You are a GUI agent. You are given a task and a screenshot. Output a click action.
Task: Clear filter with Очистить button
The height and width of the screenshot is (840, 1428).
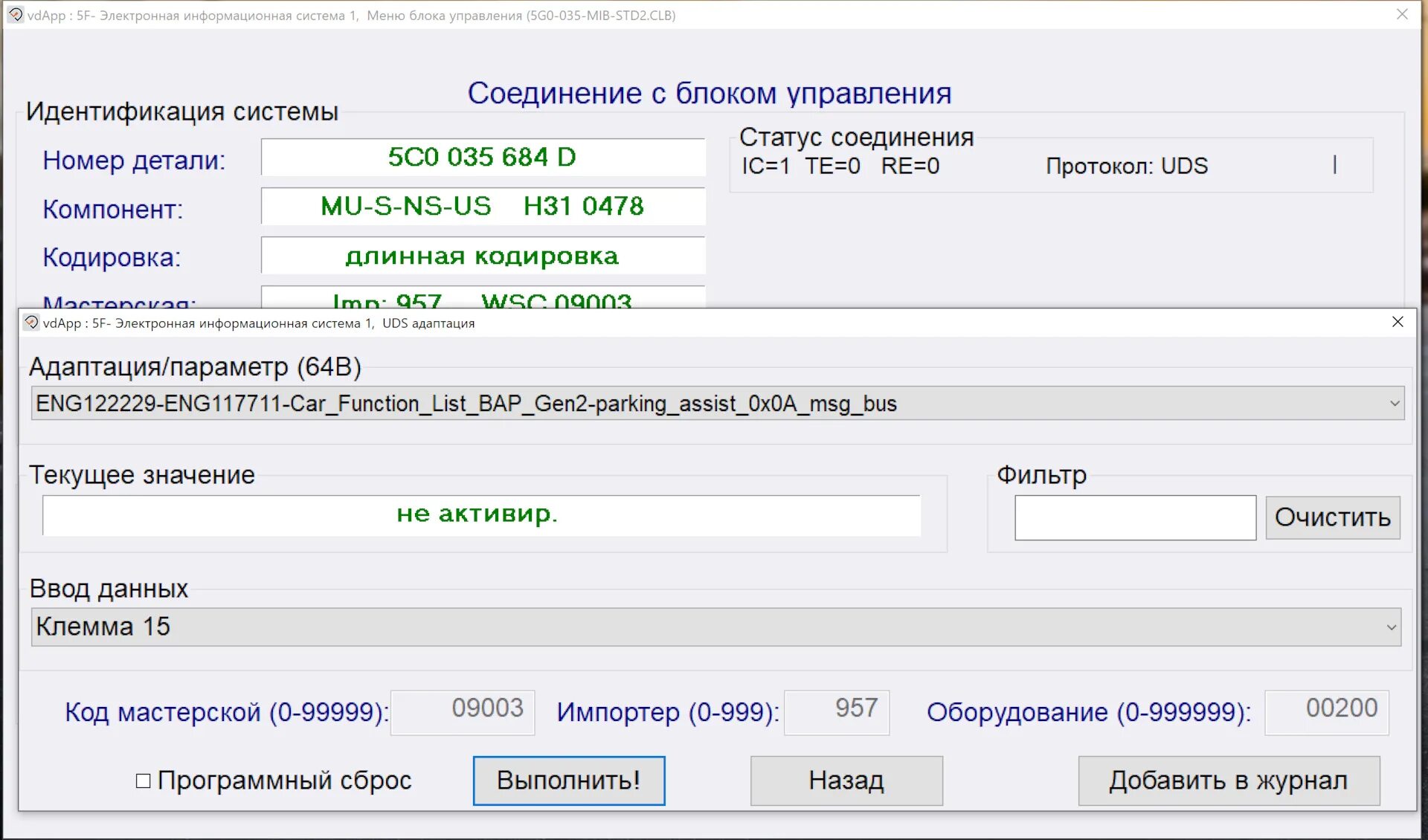[x=1332, y=517]
